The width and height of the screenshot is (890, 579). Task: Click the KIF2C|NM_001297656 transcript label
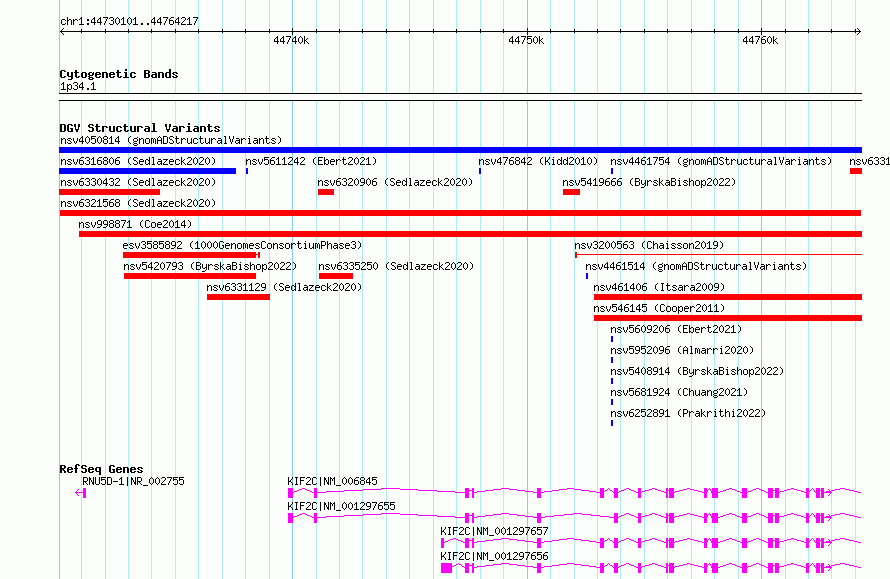[x=494, y=556]
